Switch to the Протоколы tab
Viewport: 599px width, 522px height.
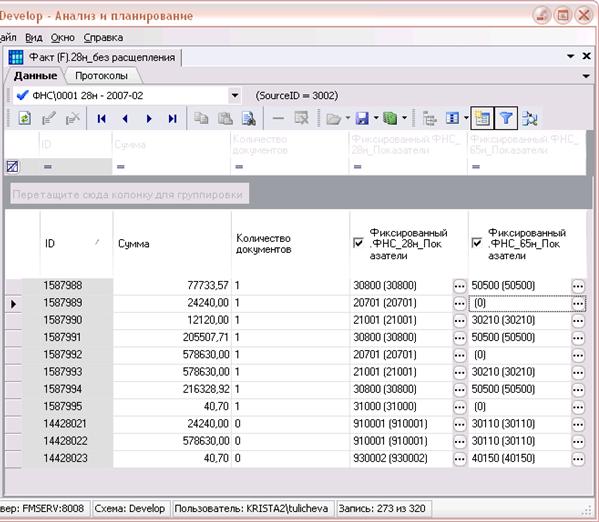click(x=101, y=76)
